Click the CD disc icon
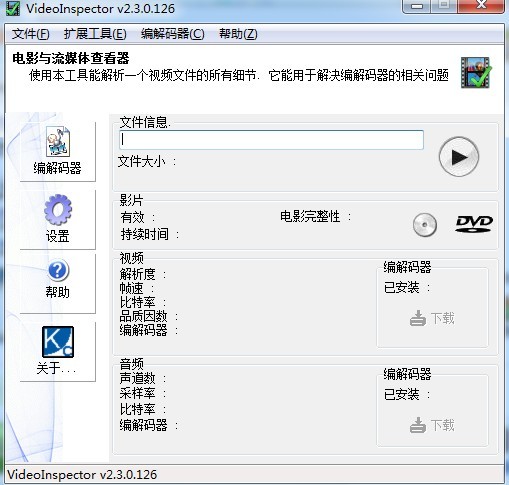The width and height of the screenshot is (509, 485). click(425, 225)
